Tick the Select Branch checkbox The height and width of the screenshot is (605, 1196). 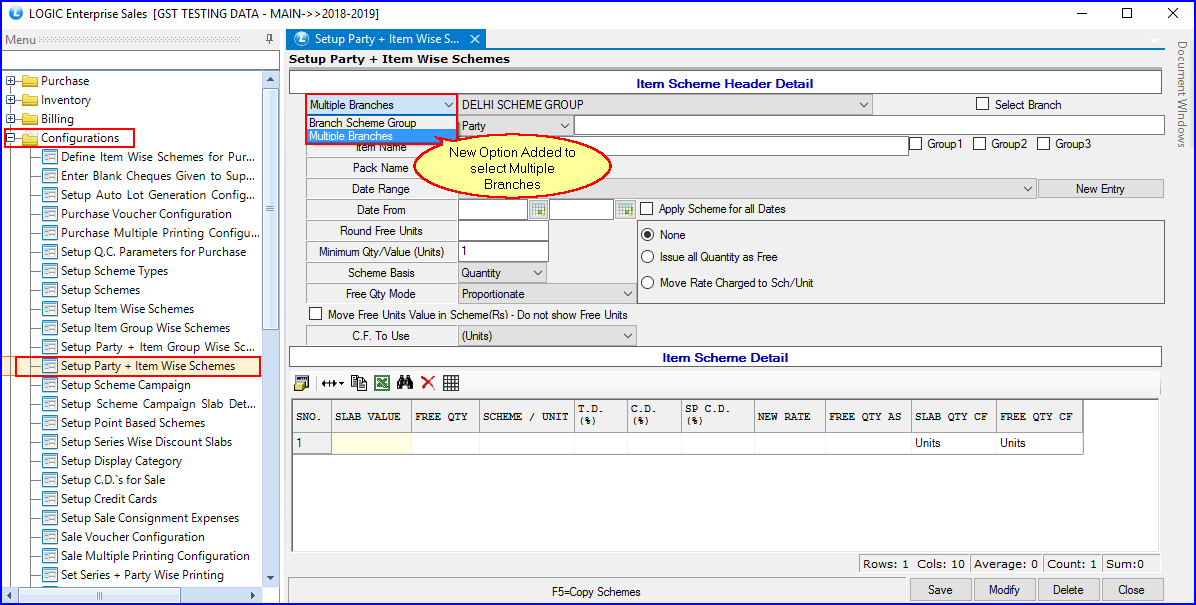tap(982, 105)
